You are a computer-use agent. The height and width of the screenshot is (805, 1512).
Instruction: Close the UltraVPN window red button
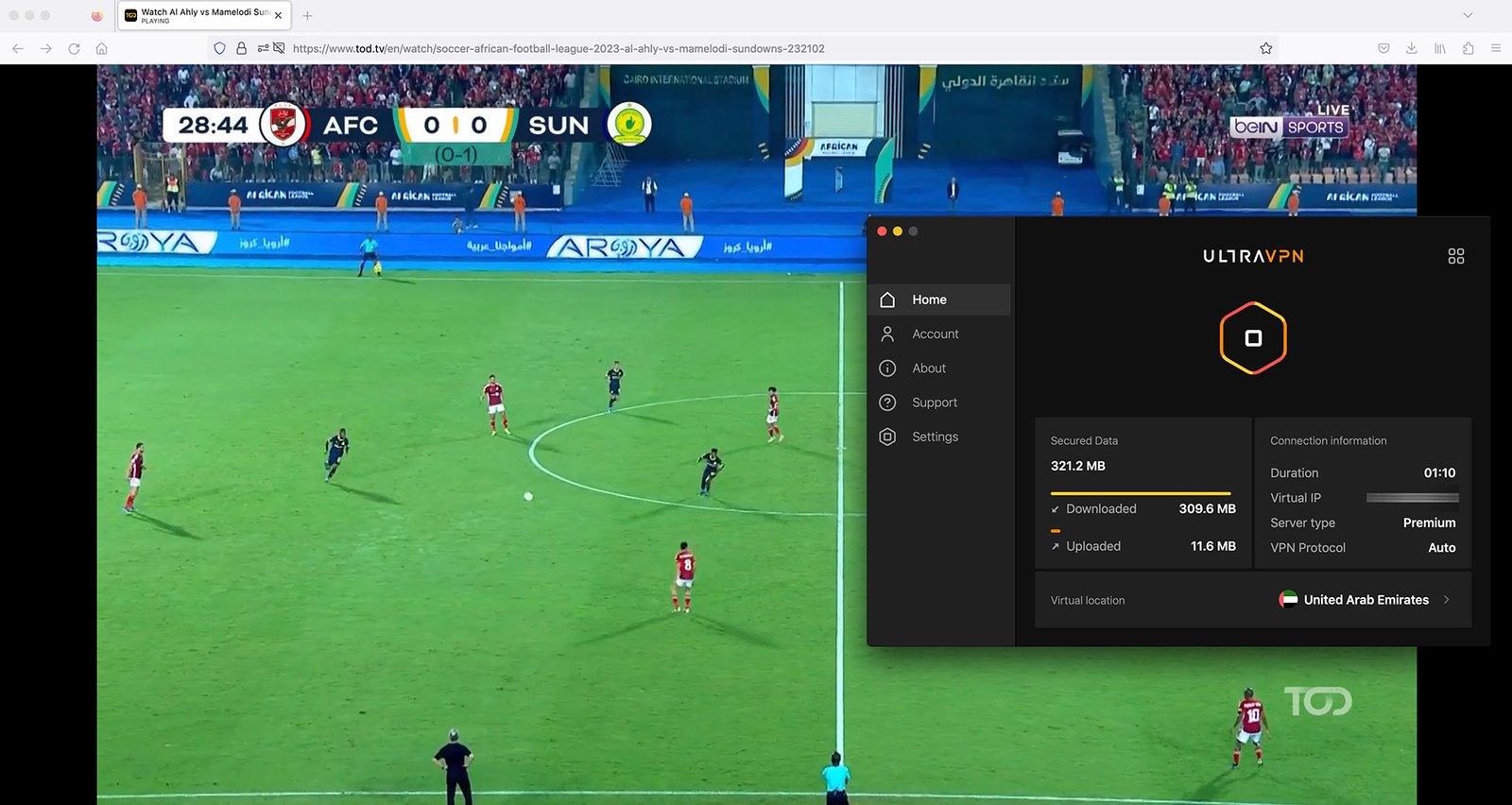(x=882, y=231)
